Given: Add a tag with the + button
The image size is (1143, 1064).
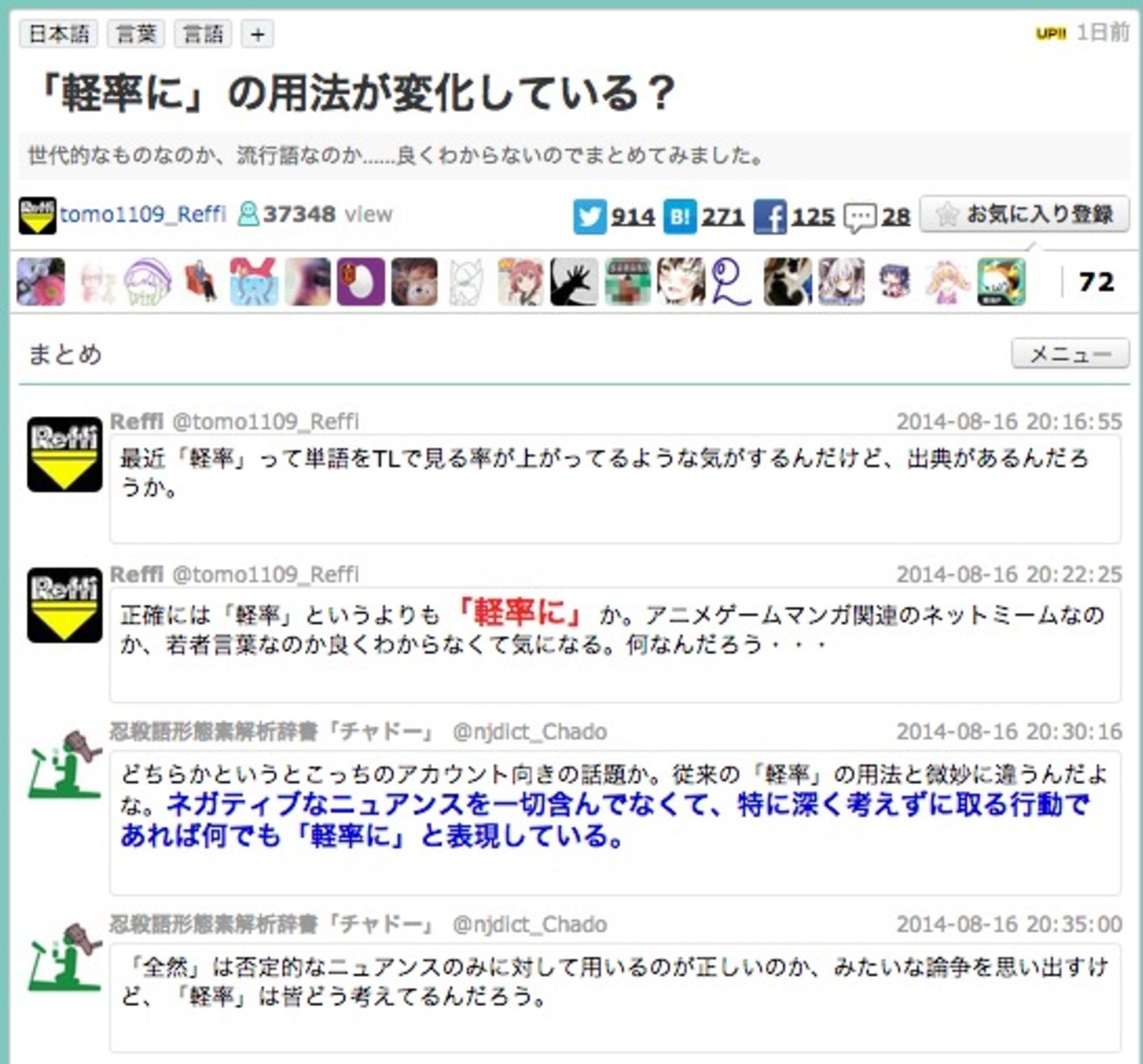Looking at the screenshot, I should [x=257, y=33].
